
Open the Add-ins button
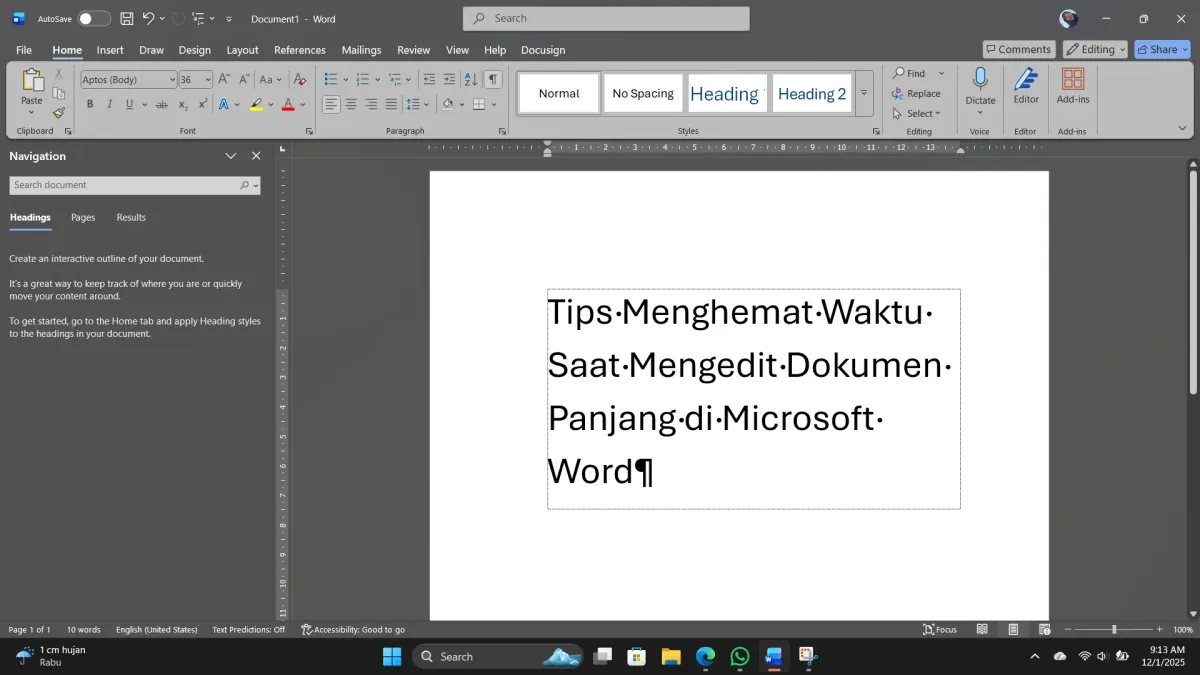tap(1073, 85)
